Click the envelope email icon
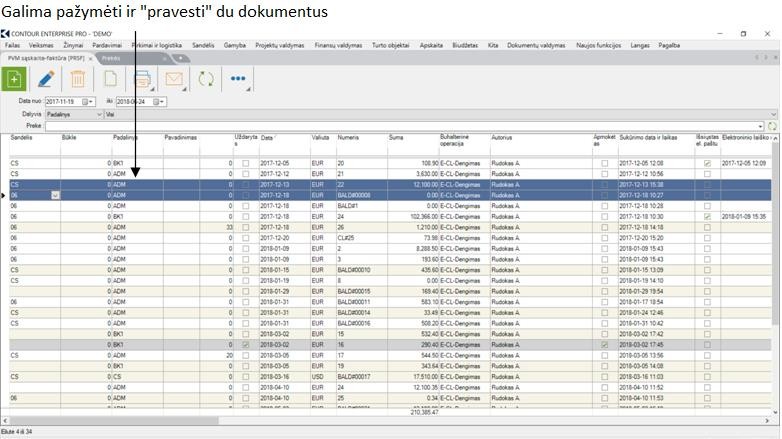Screen dimensions: 782x439 (x=174, y=79)
